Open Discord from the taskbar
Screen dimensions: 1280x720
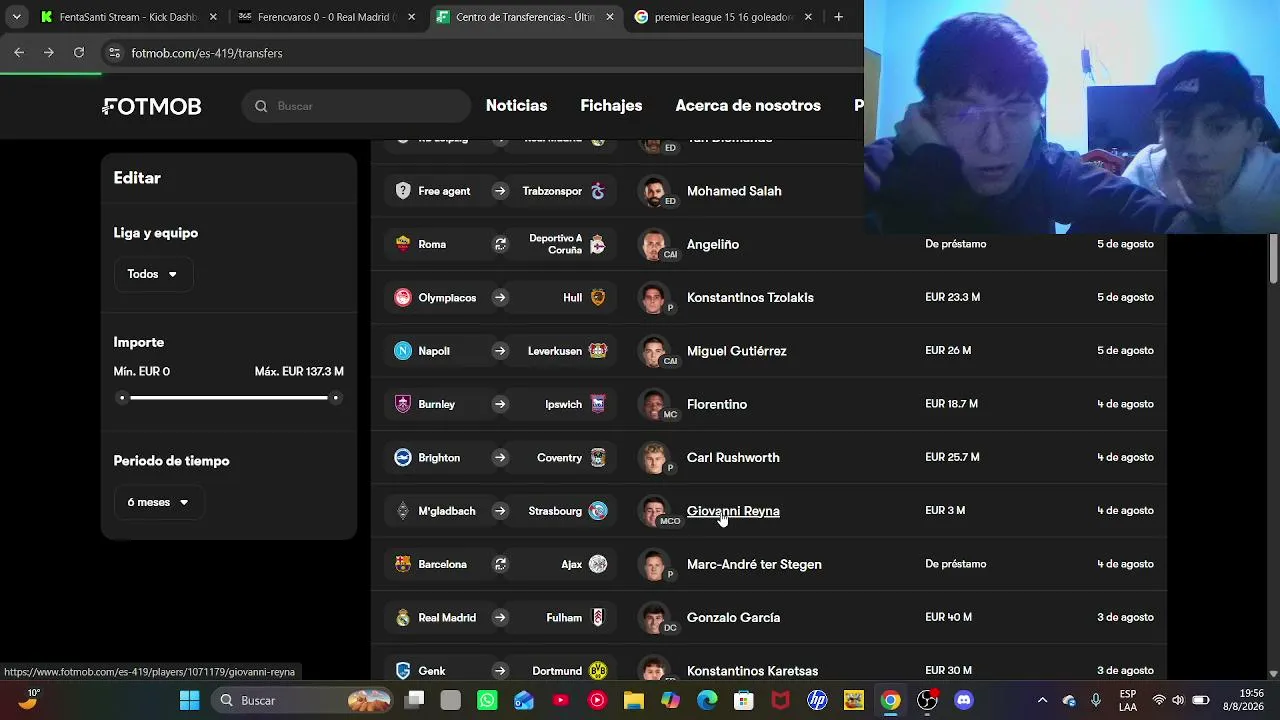pyautogui.click(x=964, y=700)
